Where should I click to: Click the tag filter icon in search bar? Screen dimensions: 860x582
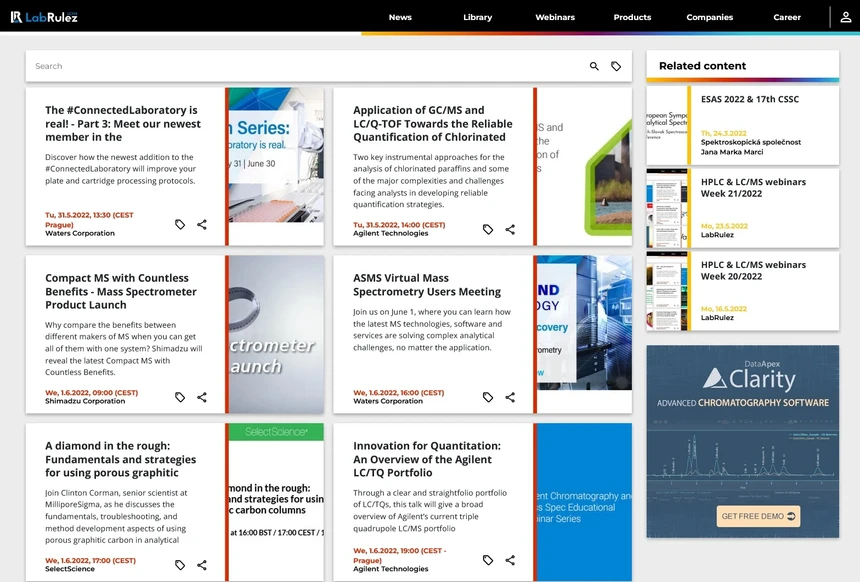(616, 66)
